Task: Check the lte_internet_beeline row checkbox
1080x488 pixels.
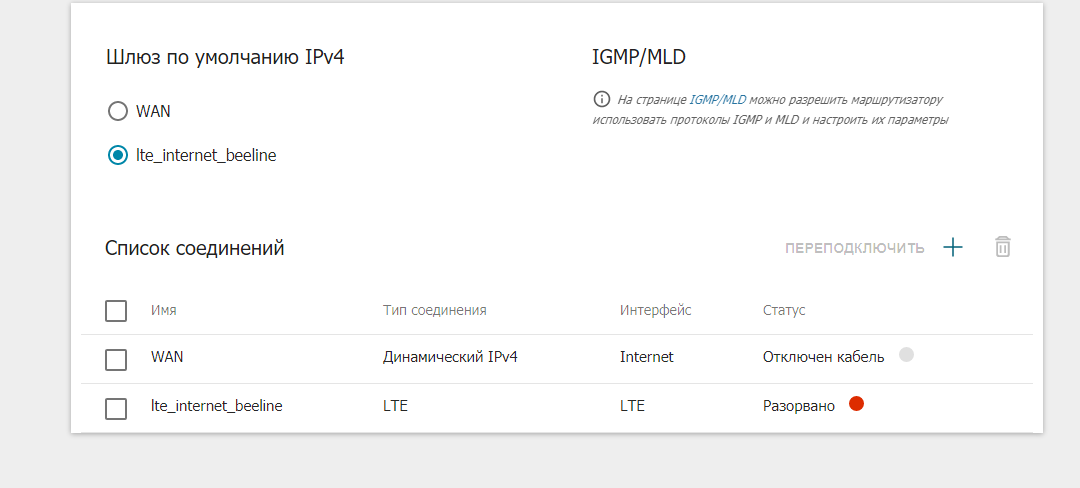Action: click(x=116, y=408)
